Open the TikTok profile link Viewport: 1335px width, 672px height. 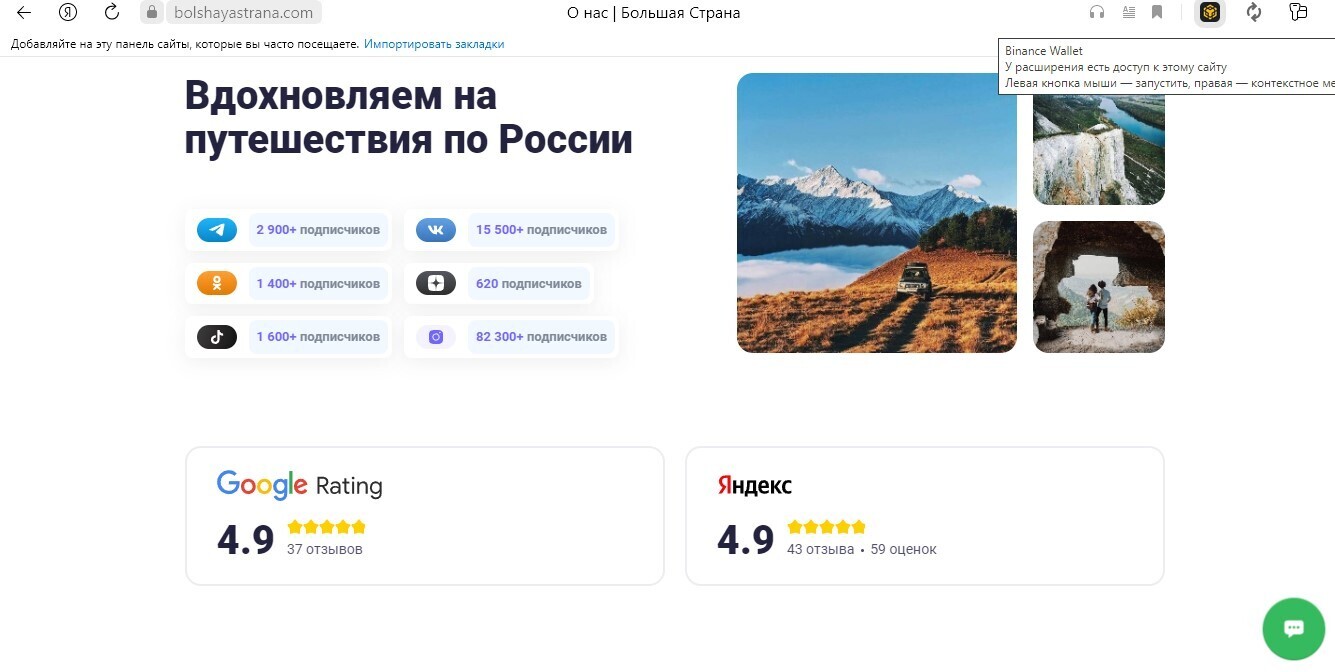[288, 336]
